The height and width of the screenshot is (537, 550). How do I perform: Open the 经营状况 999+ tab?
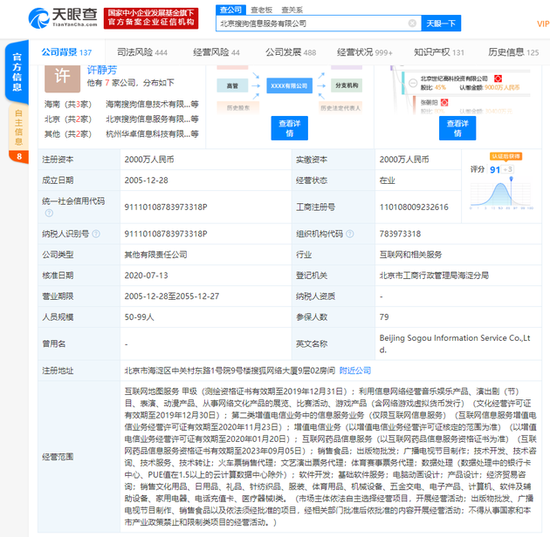(x=364, y=52)
